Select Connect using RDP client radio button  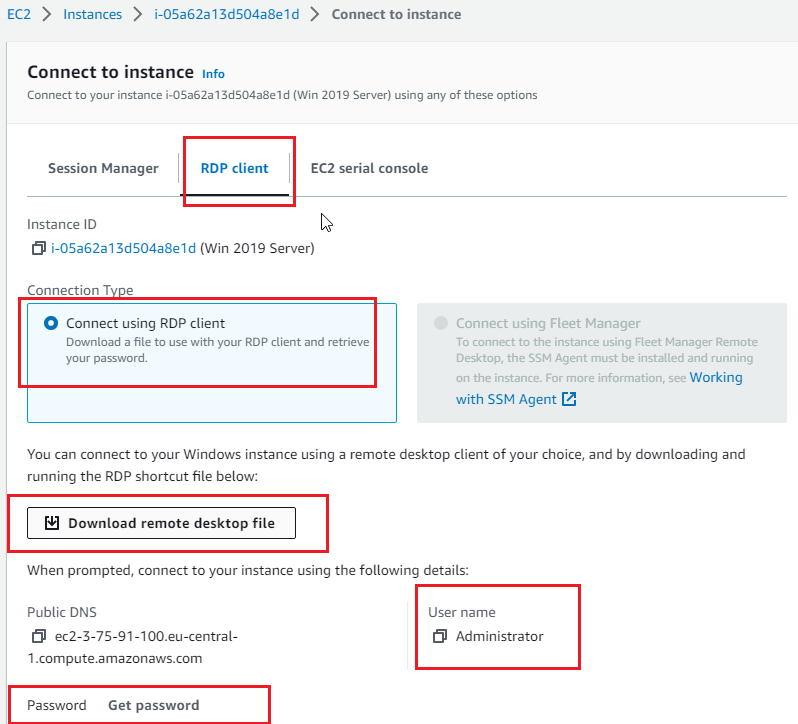[x=51, y=323]
